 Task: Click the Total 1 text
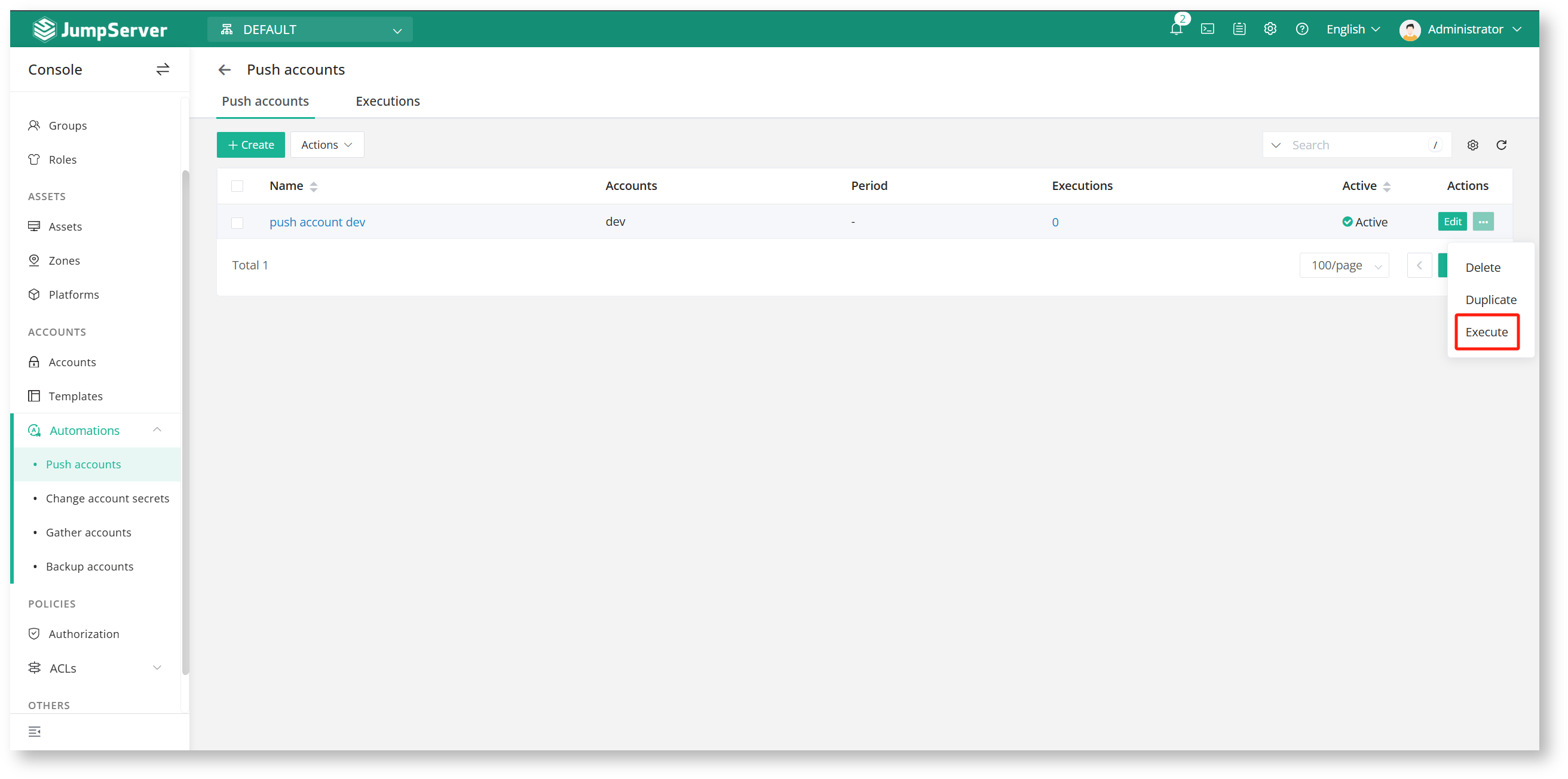250,265
